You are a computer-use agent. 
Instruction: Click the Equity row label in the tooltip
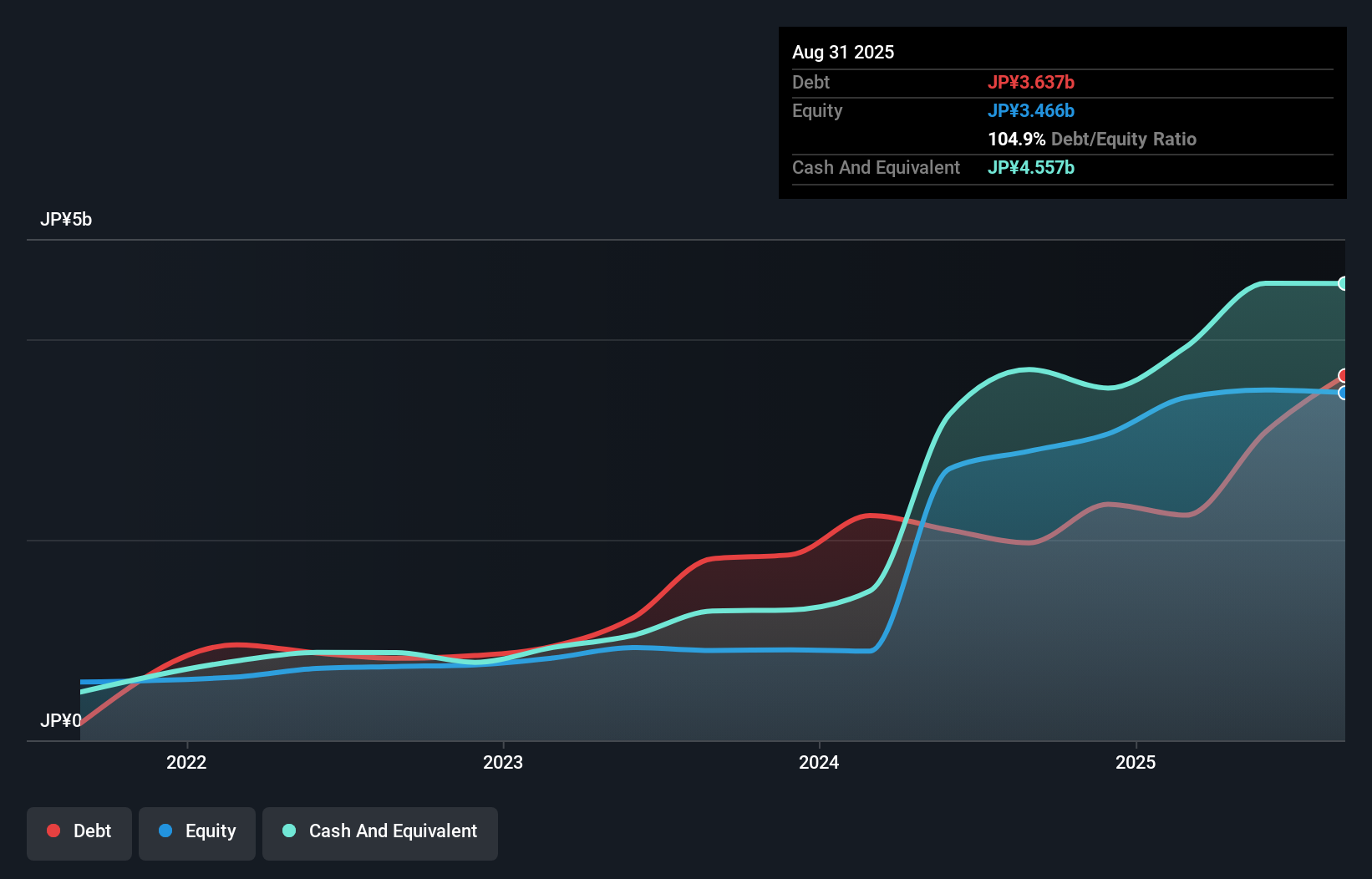tap(816, 110)
